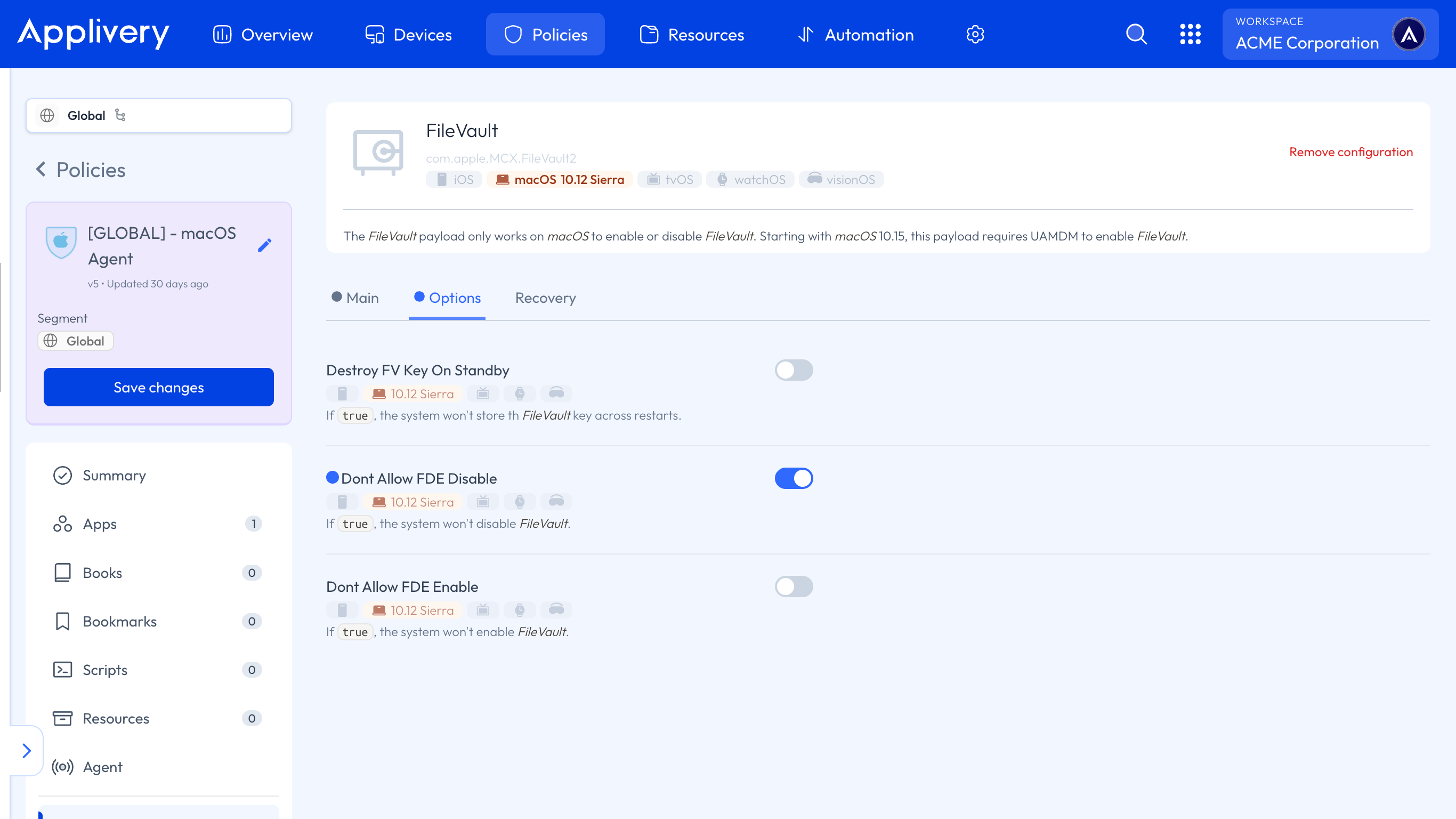Screen dimensions: 1456x819
Task: Go back using the Policies chevron
Action: 41,169
